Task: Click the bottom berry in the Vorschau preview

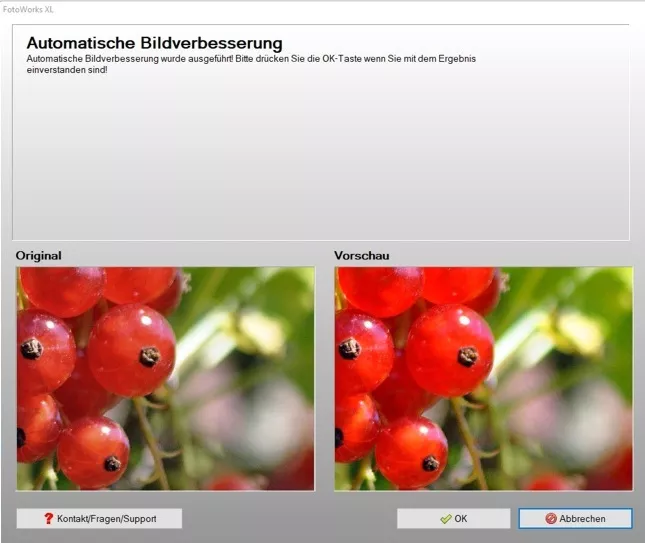Action: [410, 452]
